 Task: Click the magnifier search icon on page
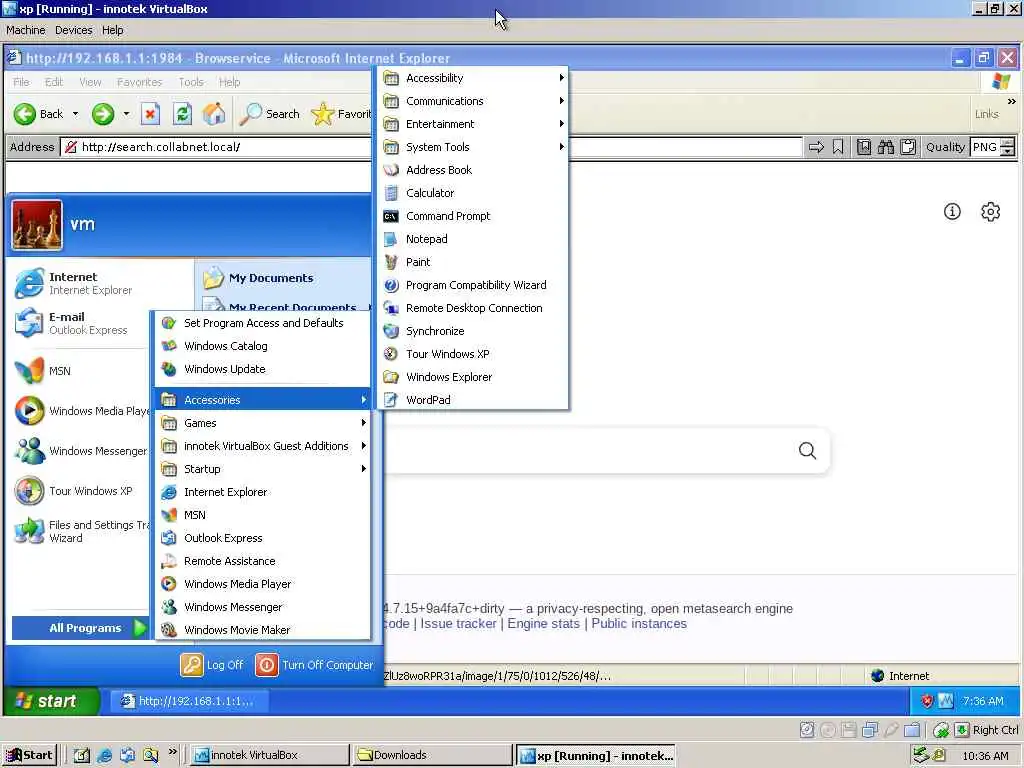click(x=807, y=450)
